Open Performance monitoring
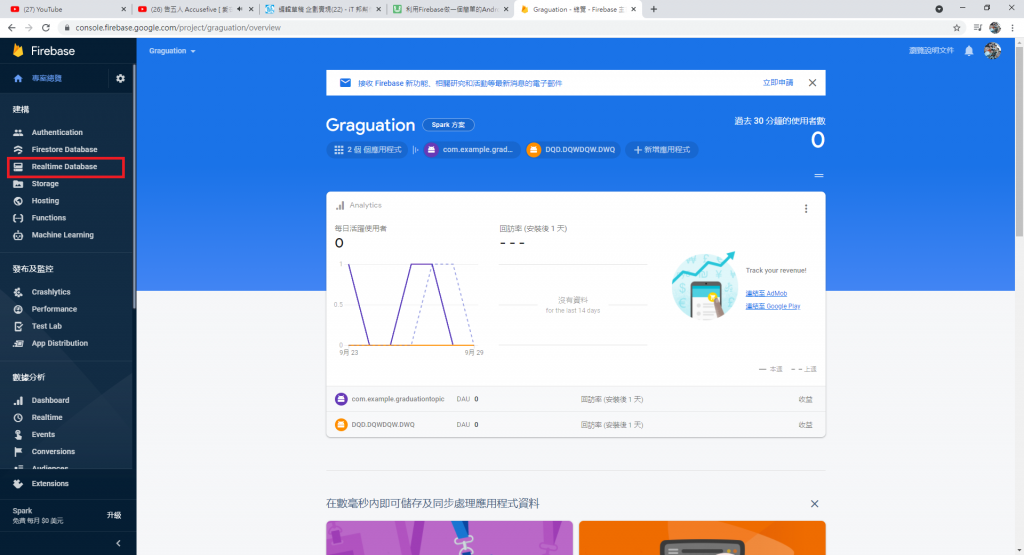Image resolution: width=1024 pixels, height=555 pixels. (54, 309)
